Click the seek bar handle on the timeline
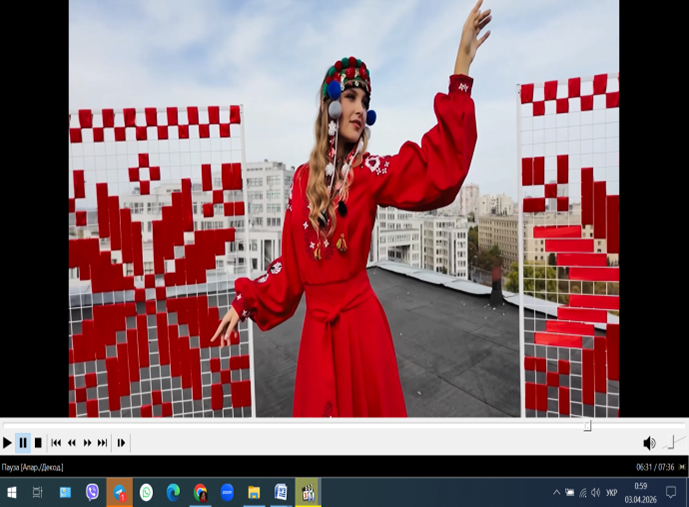The width and height of the screenshot is (689, 507). (x=587, y=426)
